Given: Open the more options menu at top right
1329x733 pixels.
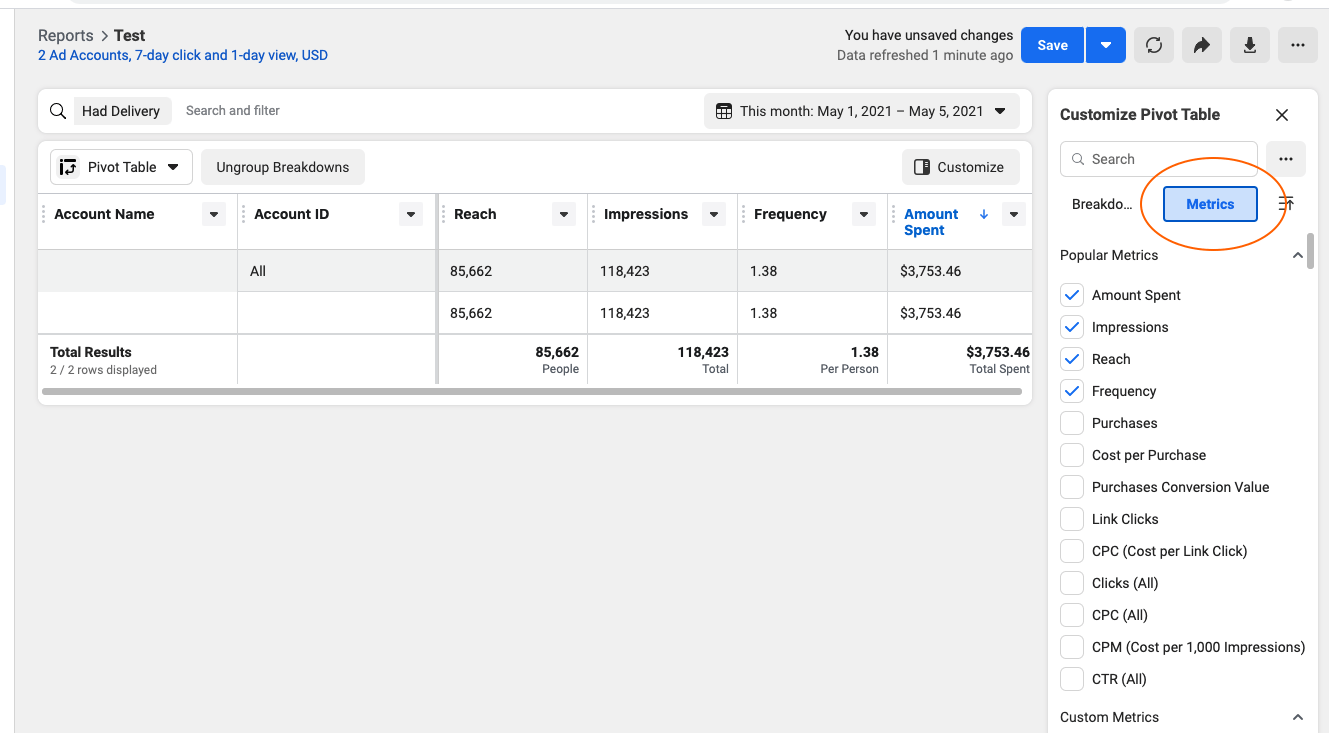Looking at the screenshot, I should (x=1297, y=45).
